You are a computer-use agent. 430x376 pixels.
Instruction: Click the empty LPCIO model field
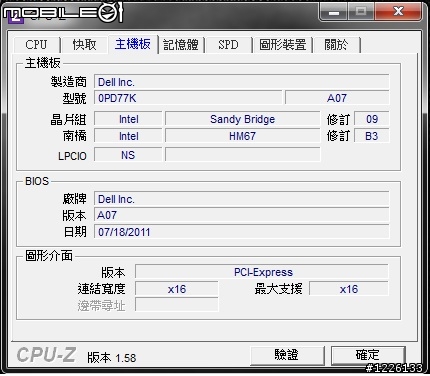(243, 155)
